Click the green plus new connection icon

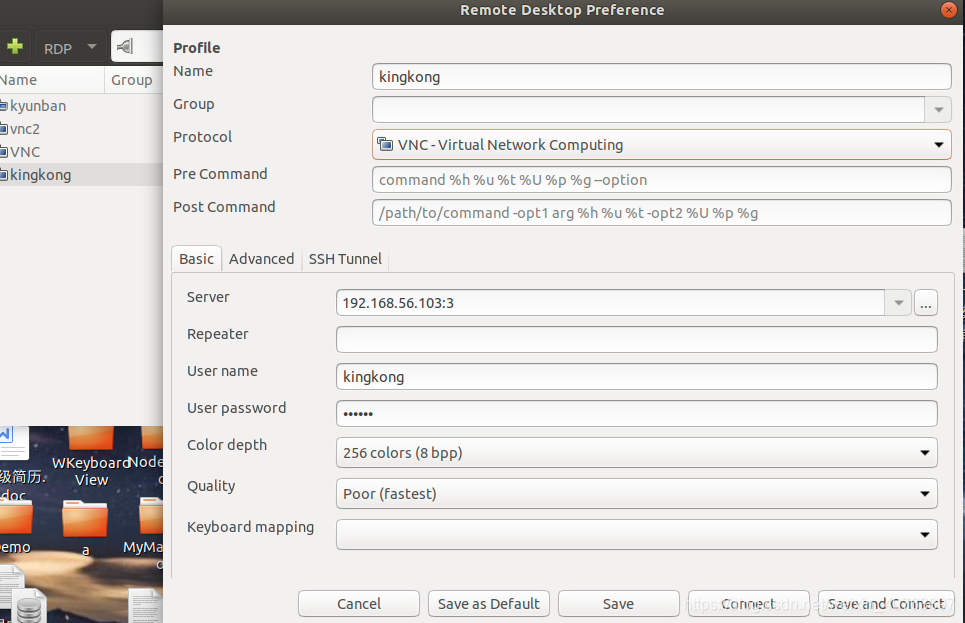point(15,46)
